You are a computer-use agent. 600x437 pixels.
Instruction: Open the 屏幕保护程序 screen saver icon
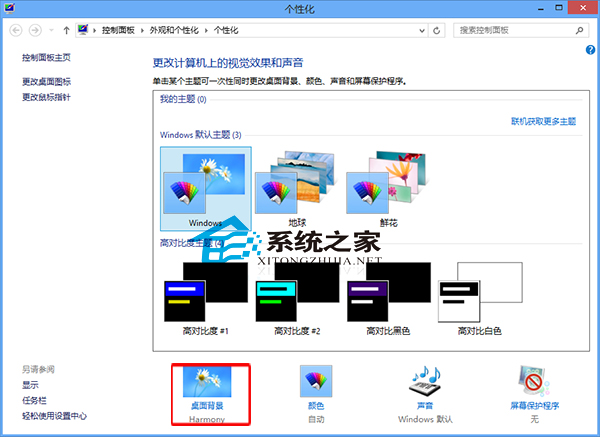click(535, 383)
